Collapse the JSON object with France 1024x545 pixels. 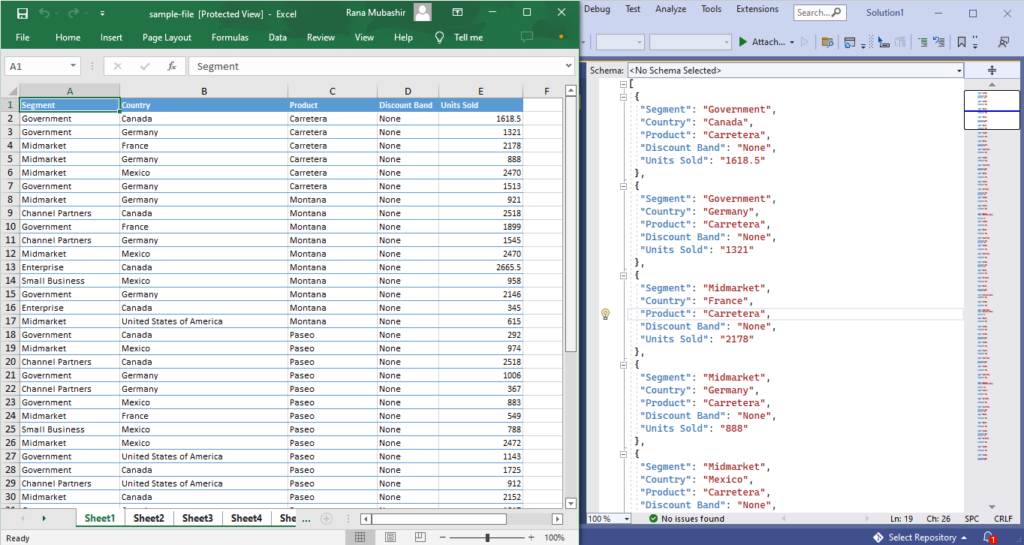pos(623,275)
